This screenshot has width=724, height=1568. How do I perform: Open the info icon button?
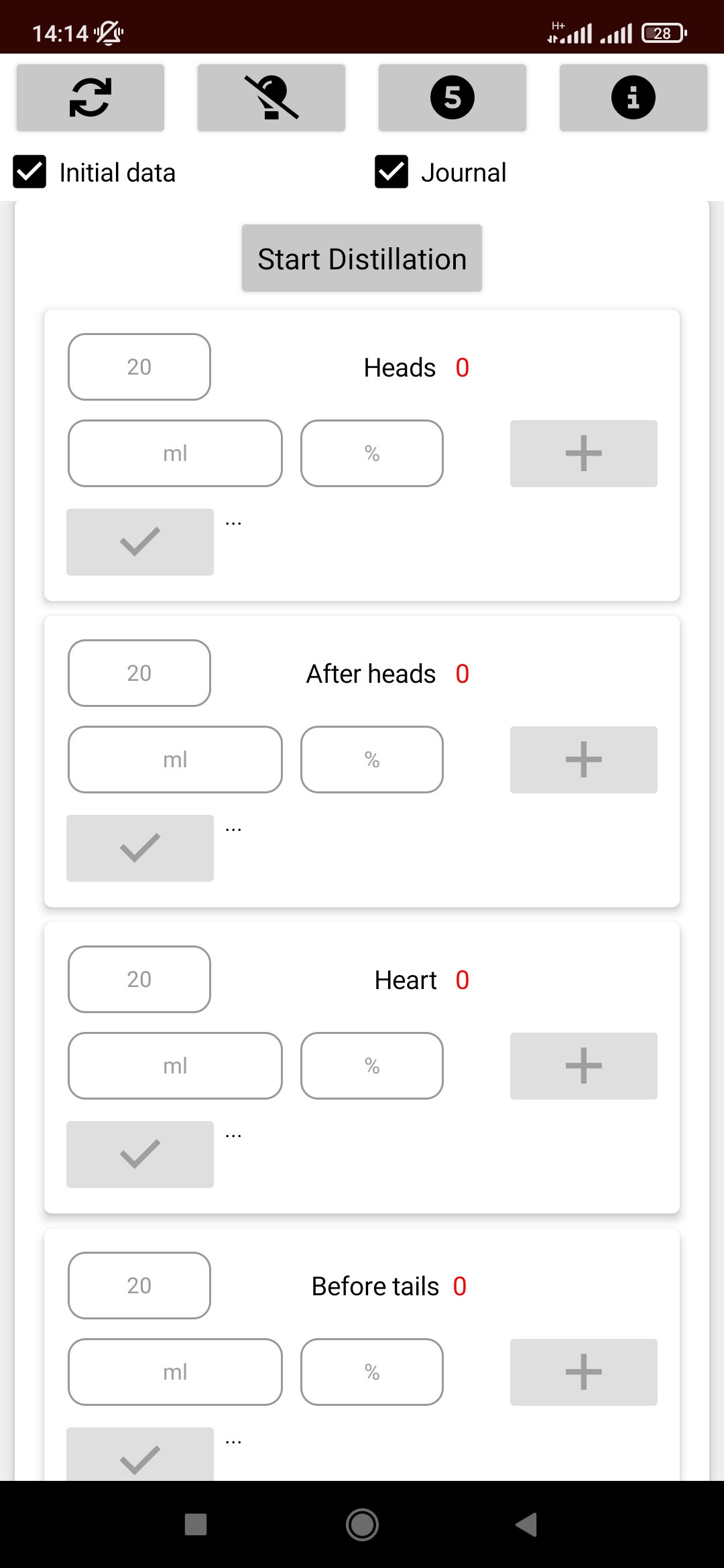tap(633, 98)
